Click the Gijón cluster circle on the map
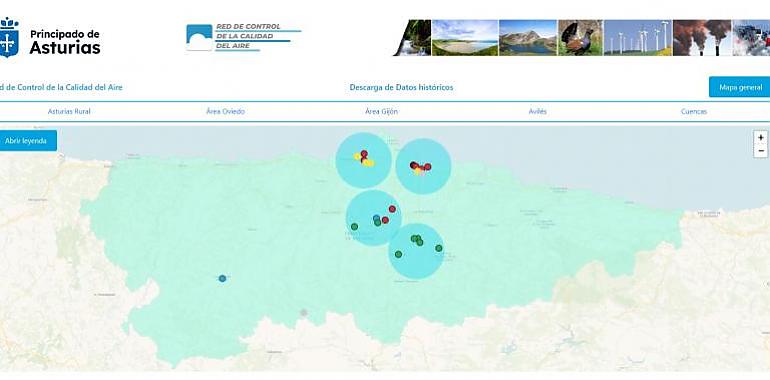 click(423, 166)
